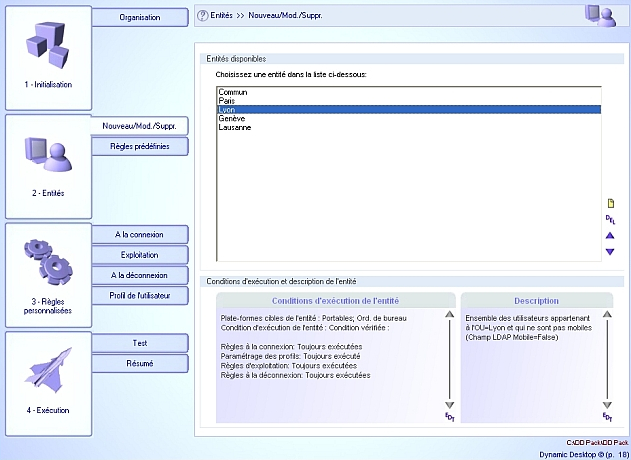Click the user computer icon in header
631x460 pixels.
pos(600,16)
